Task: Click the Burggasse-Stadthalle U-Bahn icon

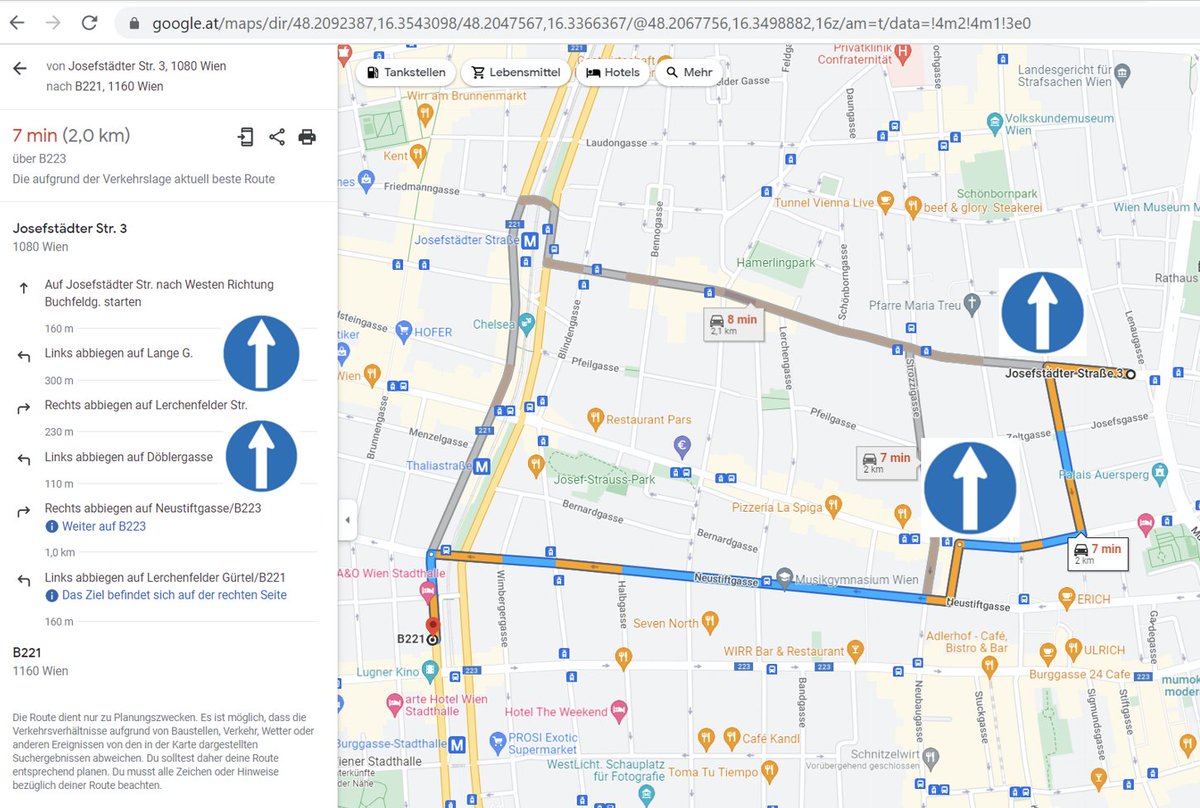Action: [458, 744]
